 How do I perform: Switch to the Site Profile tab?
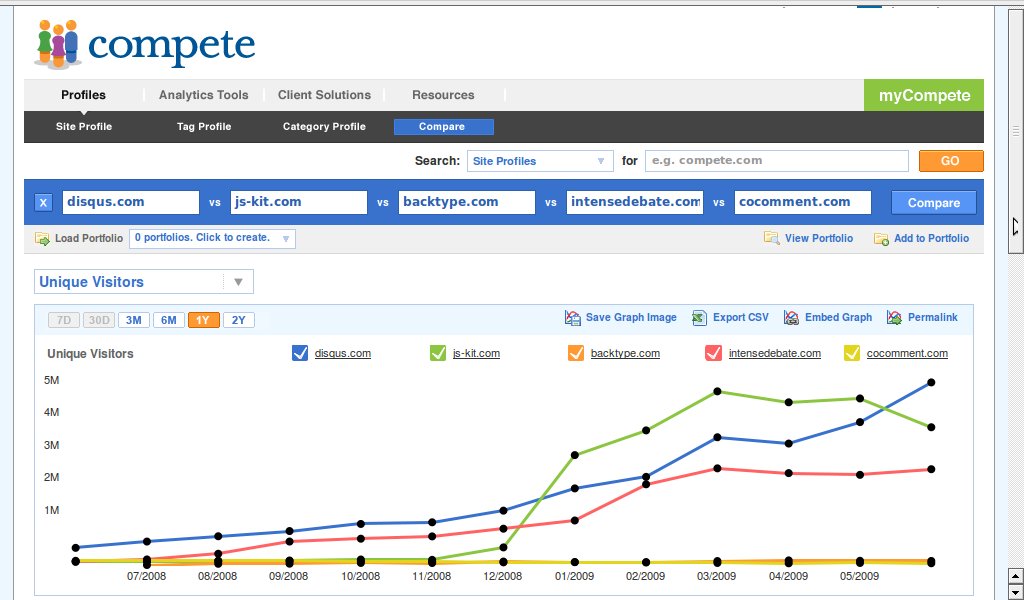pyautogui.click(x=84, y=127)
